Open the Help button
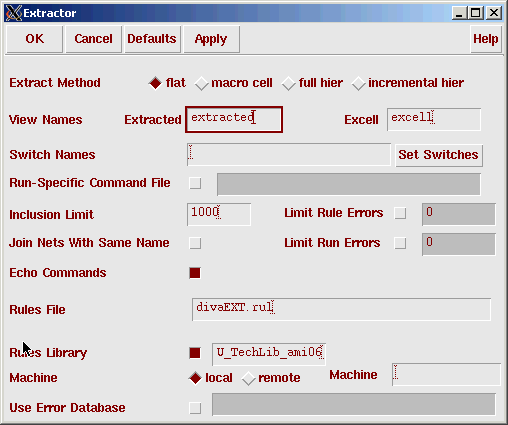508x425 pixels. [486, 39]
